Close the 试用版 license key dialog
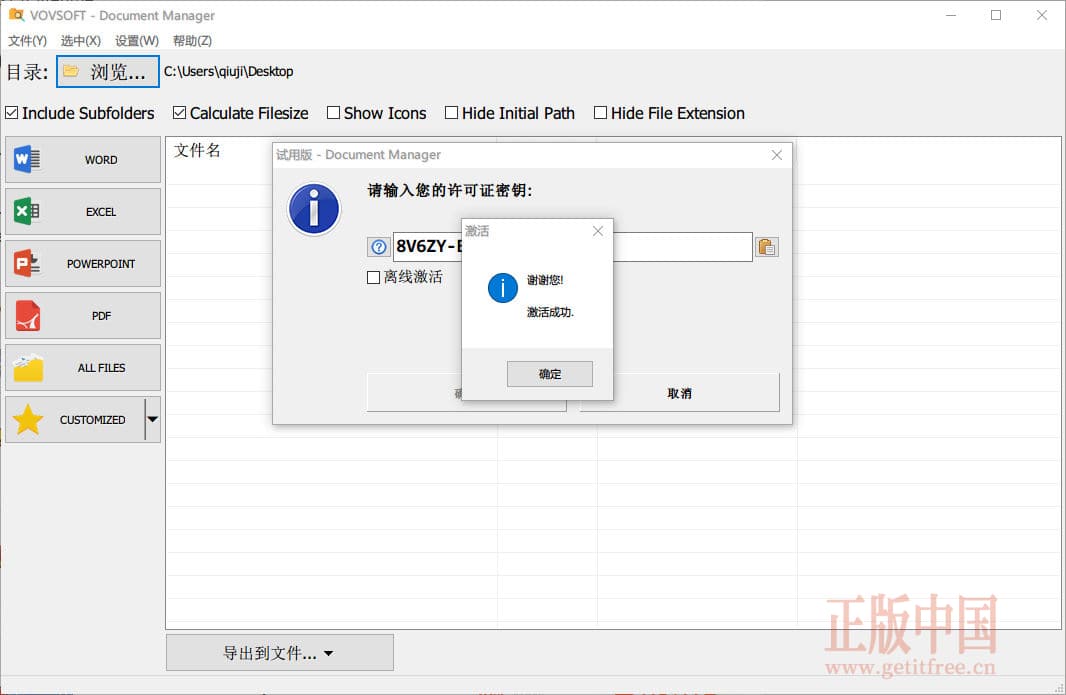1066x695 pixels. click(776, 155)
